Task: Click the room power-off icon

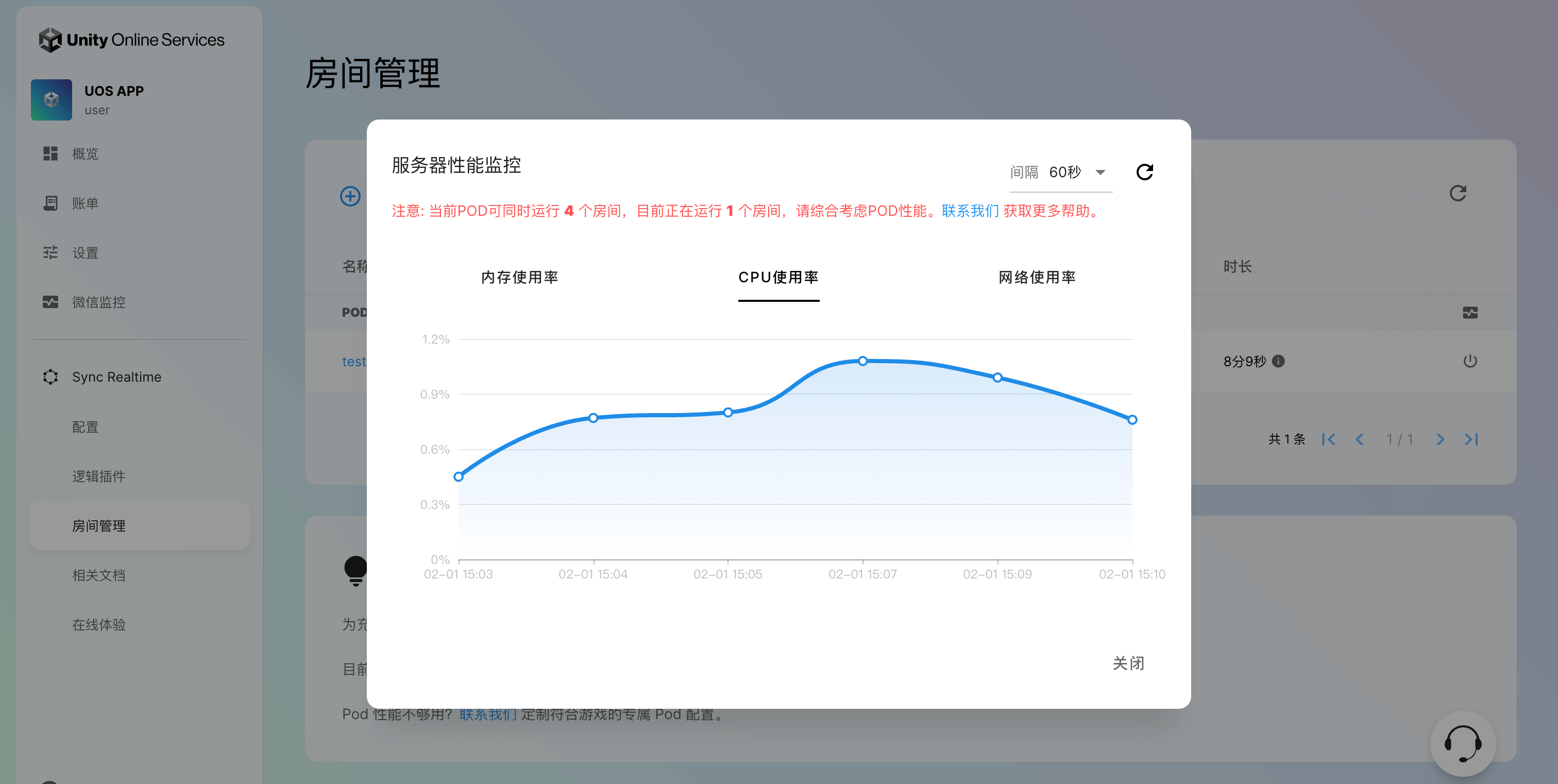Action: [1470, 362]
